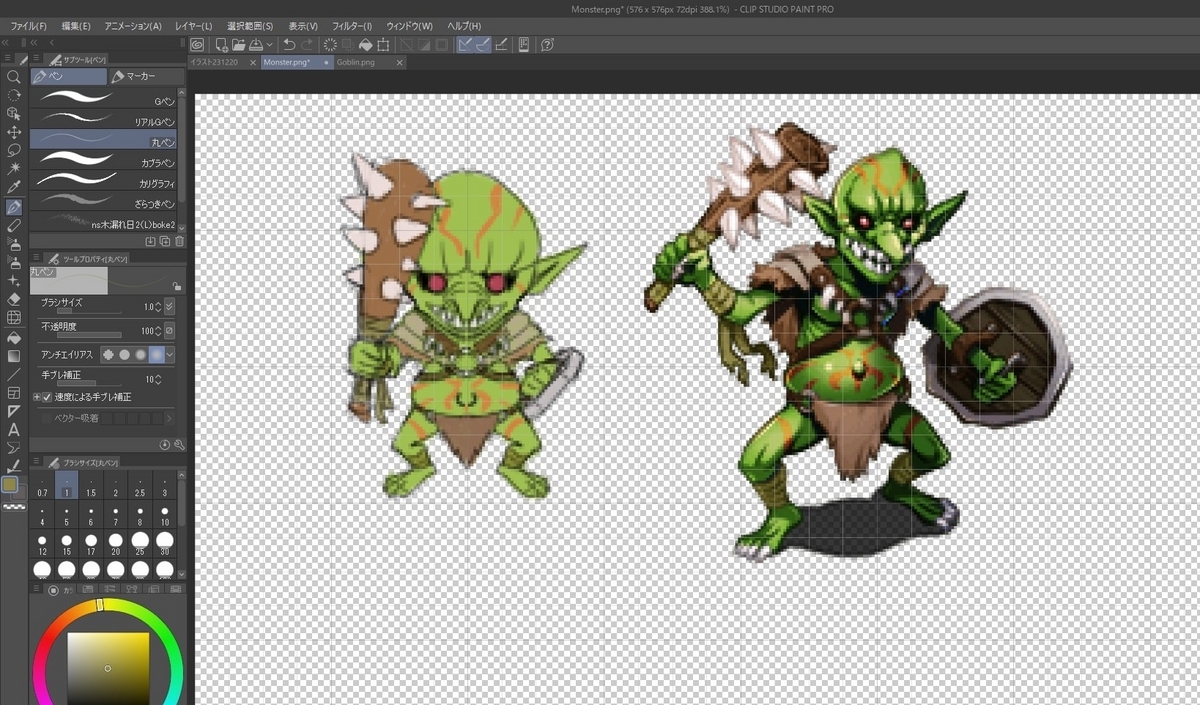Toggle Snap to Grid
The height and width of the screenshot is (705, 1200).
(501, 44)
